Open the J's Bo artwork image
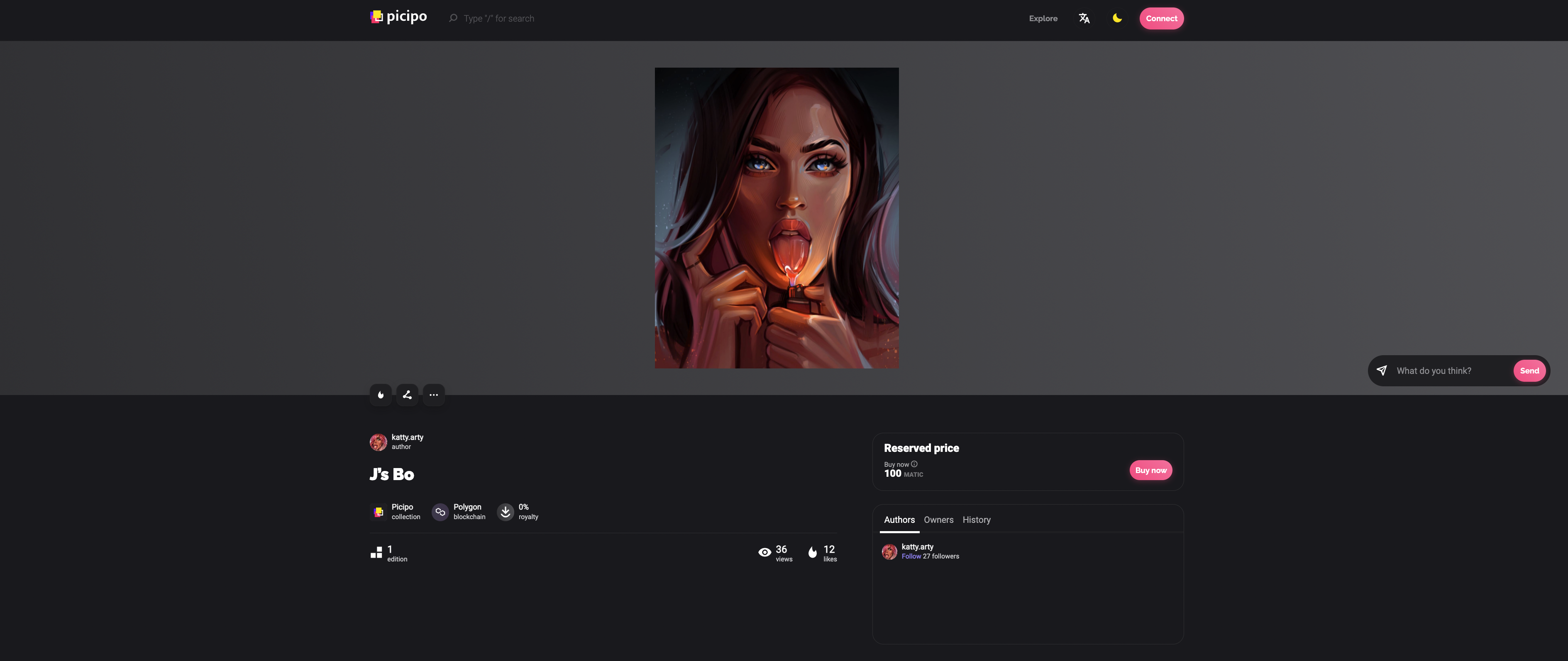Screen dimensions: 1568x661 click(x=776, y=218)
